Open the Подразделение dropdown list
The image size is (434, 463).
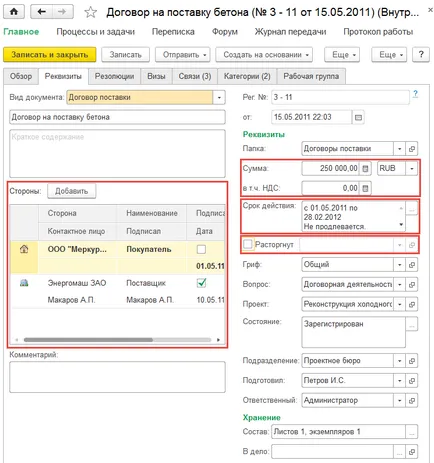pos(399,361)
